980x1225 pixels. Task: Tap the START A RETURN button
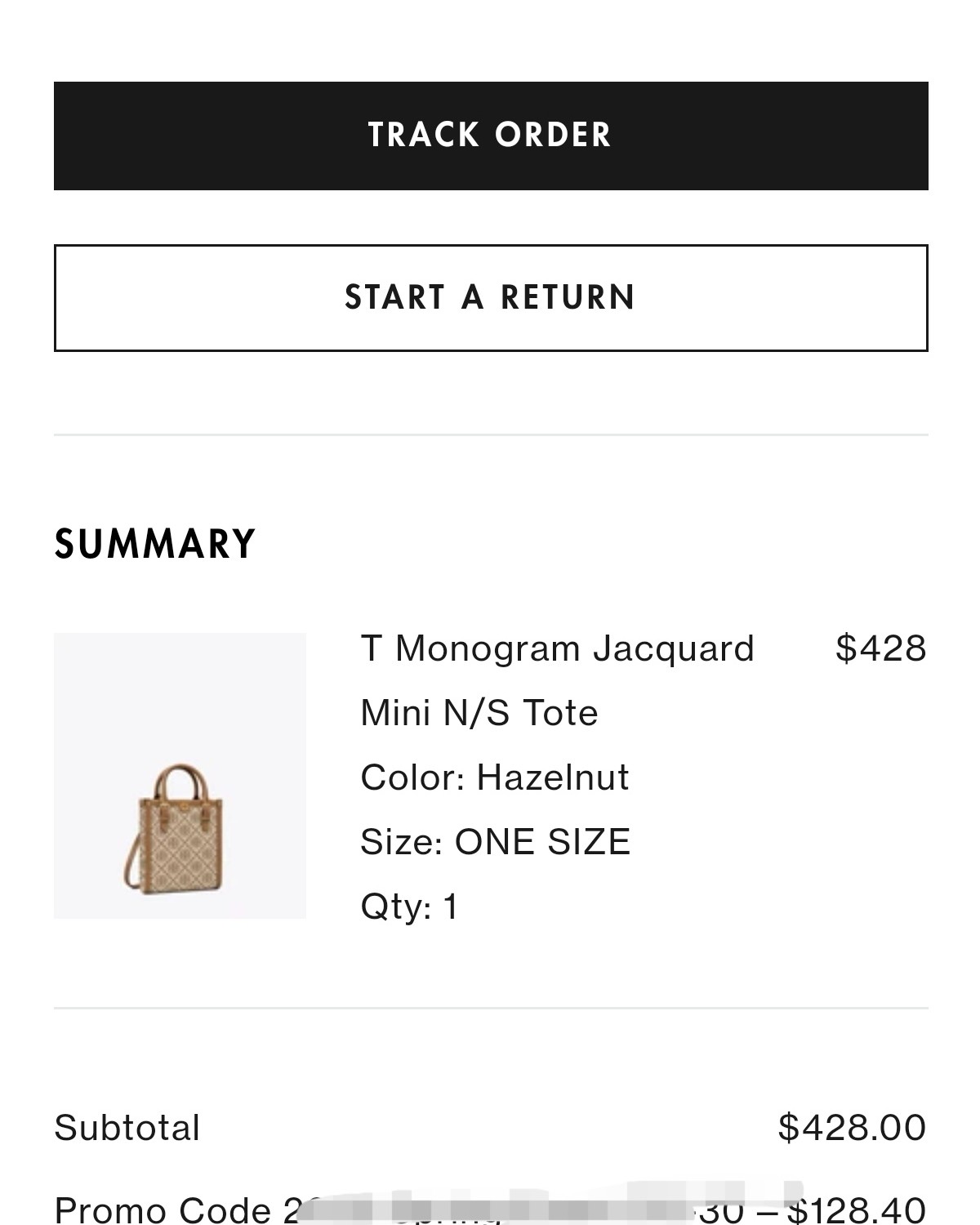(x=491, y=298)
